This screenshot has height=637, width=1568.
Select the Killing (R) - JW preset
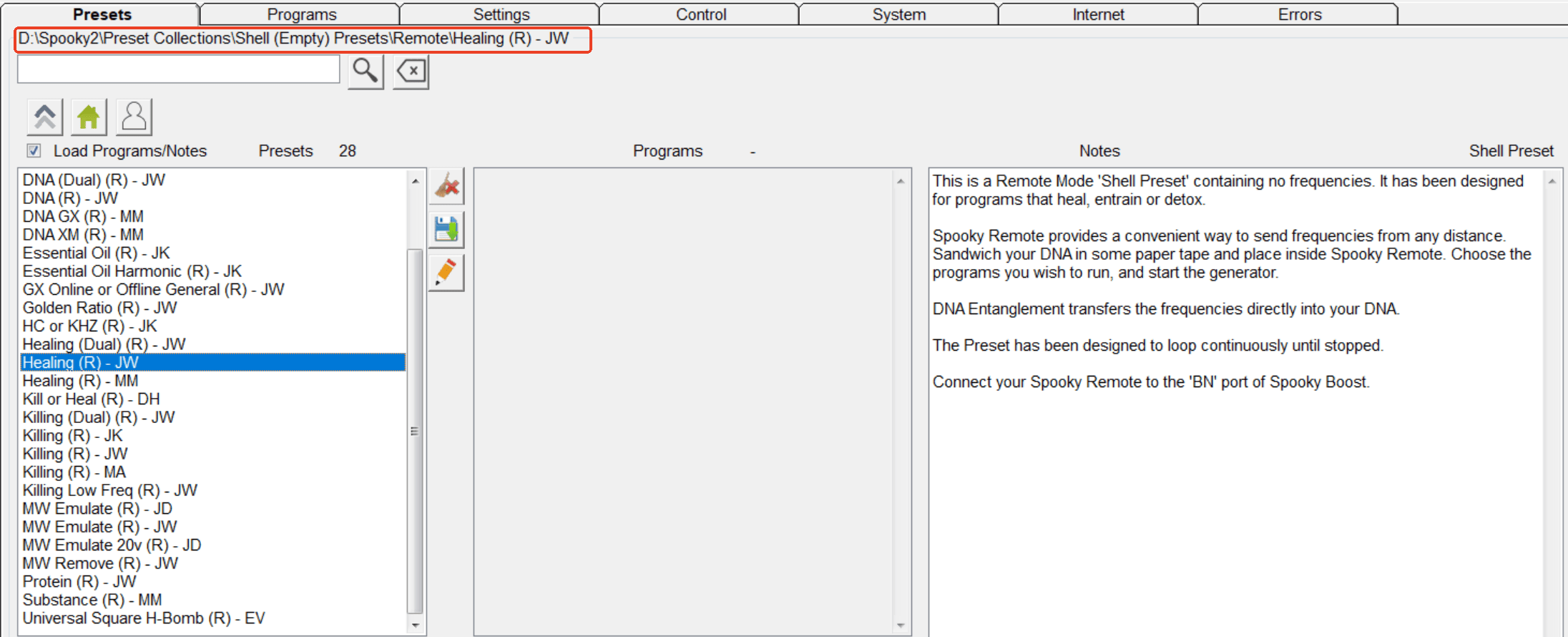point(75,454)
